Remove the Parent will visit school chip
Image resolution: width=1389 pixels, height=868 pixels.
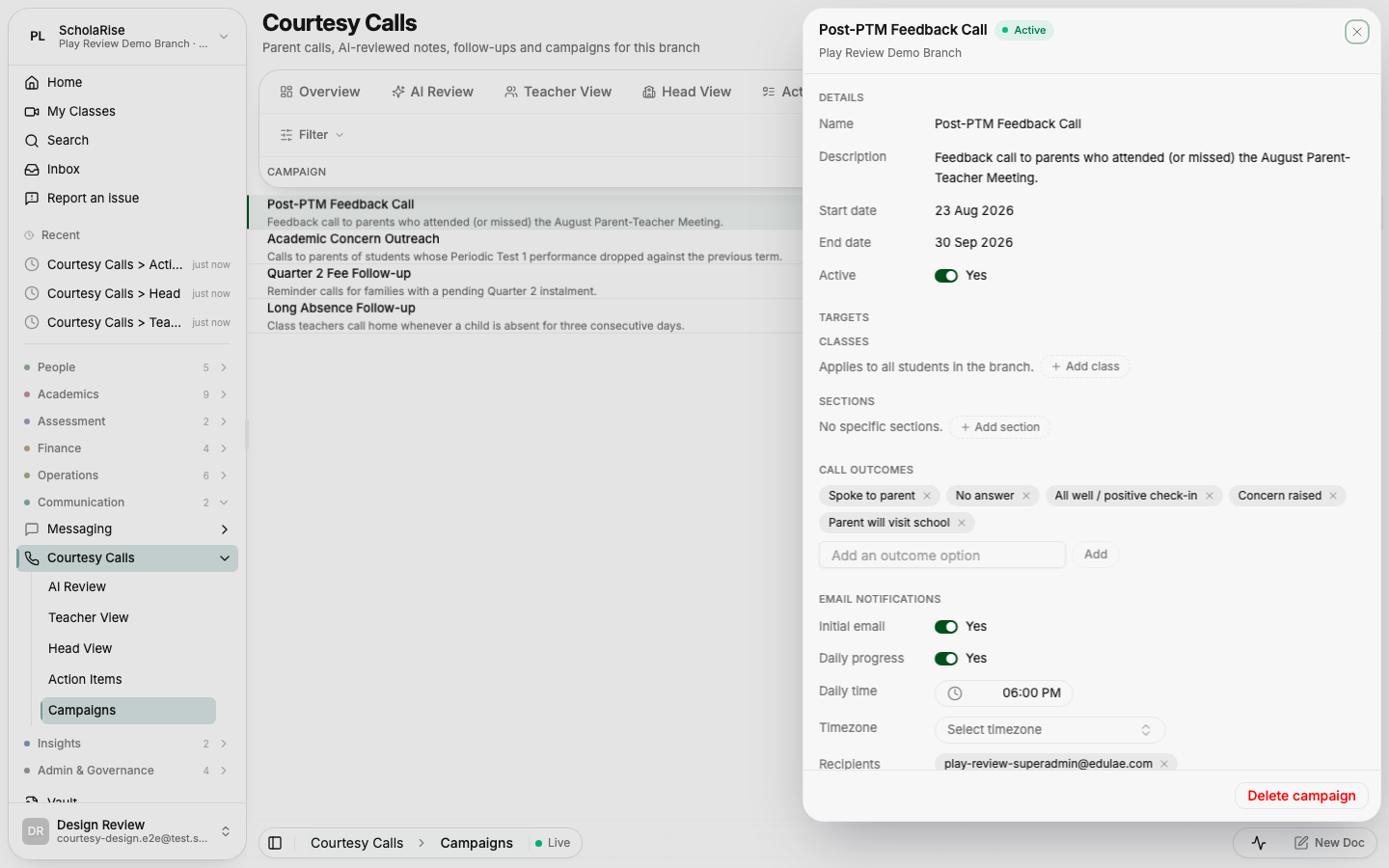962,523
